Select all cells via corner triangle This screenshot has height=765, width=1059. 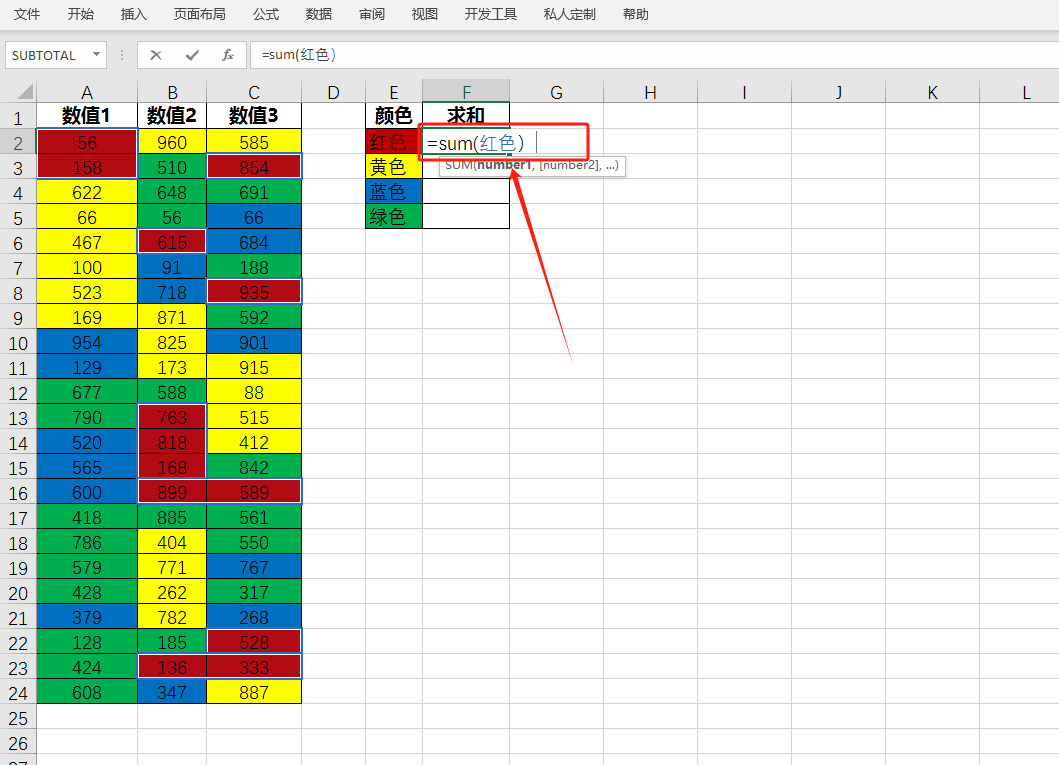coord(25,91)
